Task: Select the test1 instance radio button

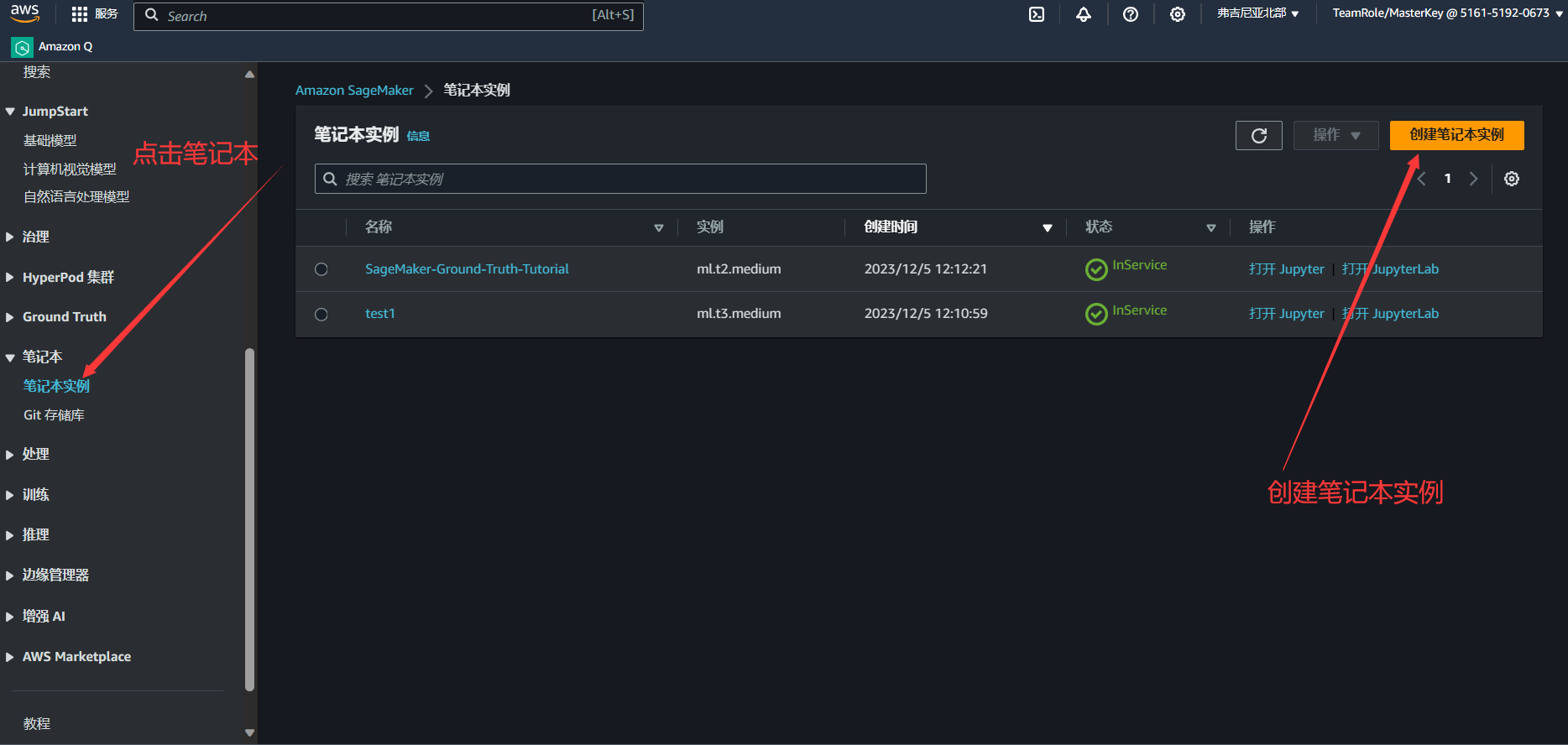Action: [321, 315]
